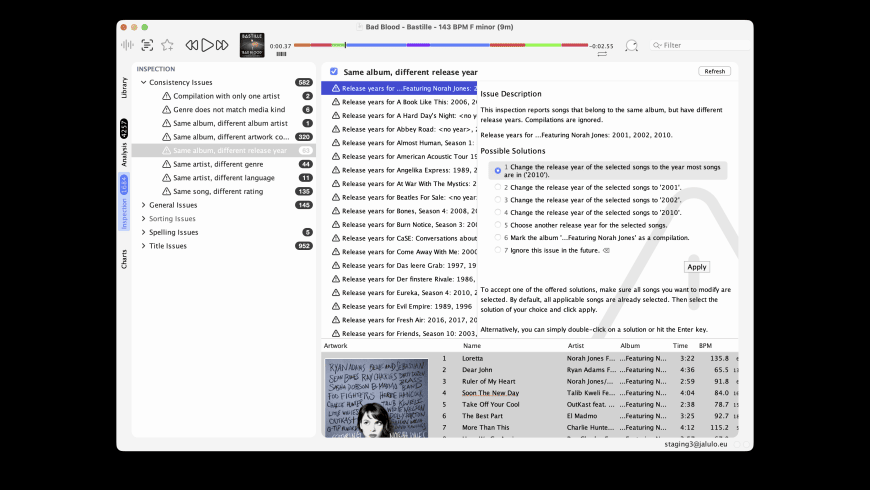Click the Apply button

[697, 267]
